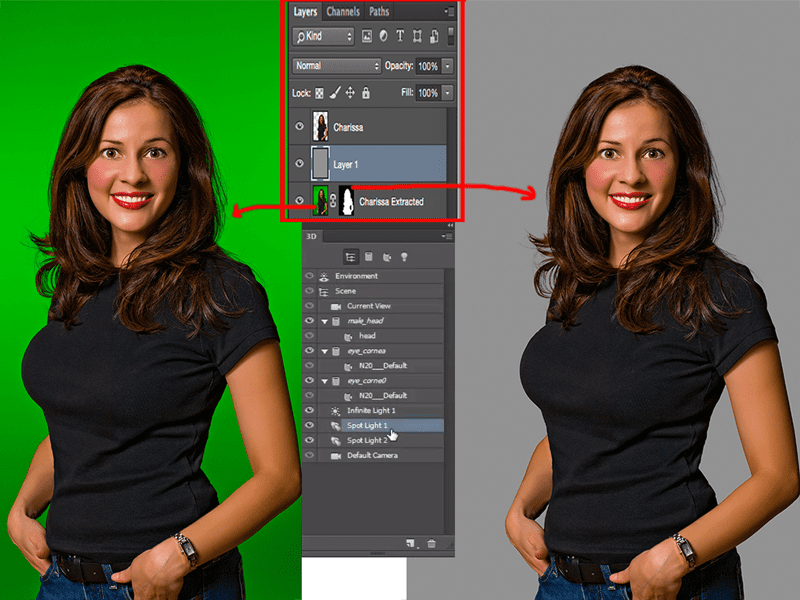This screenshot has width=800, height=600.
Task: Click the delete trash icon in 3D panel
Action: (x=431, y=543)
